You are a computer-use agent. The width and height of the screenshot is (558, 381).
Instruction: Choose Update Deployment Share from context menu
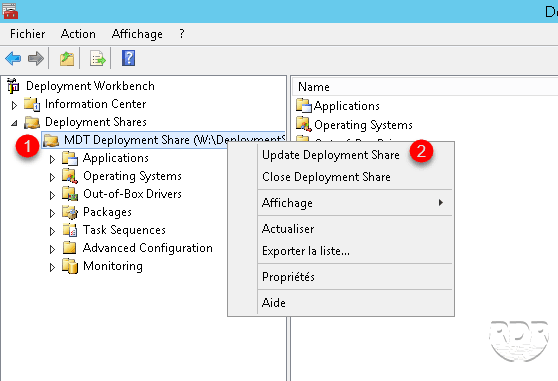[x=331, y=155]
